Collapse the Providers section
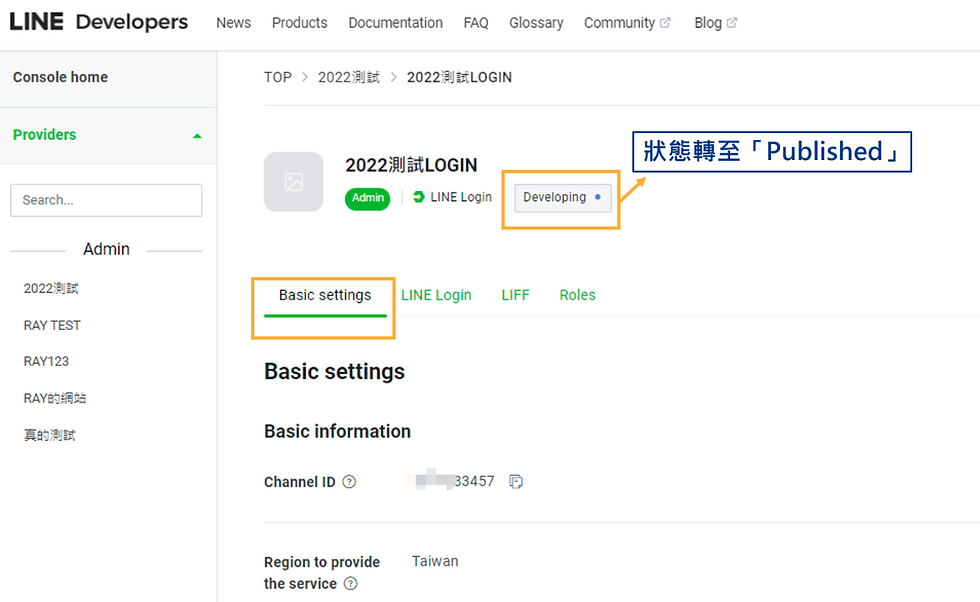Screen dimensions: 980x602 point(108,135)
